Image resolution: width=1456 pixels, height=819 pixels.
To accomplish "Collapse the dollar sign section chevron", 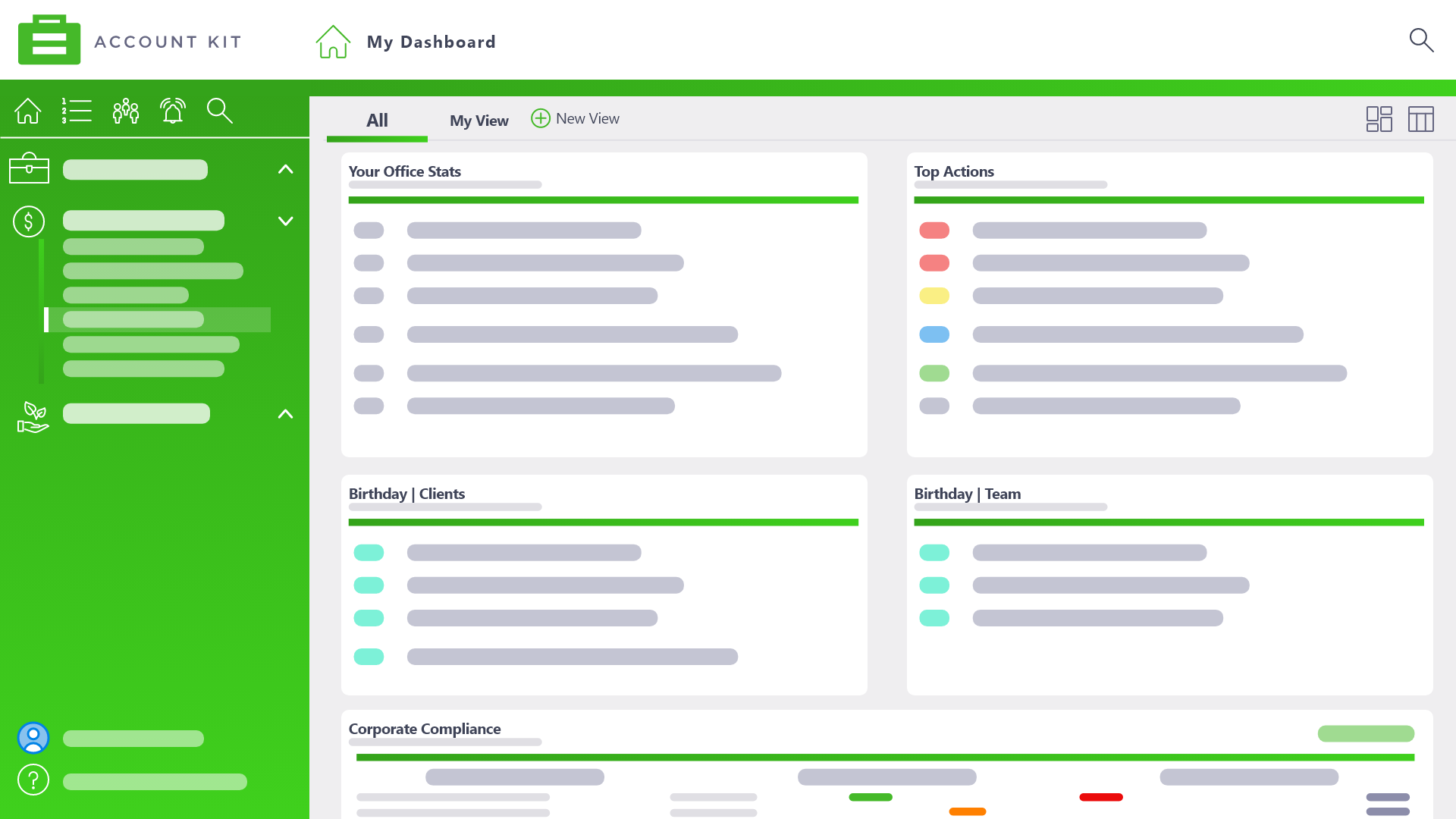I will (x=285, y=221).
